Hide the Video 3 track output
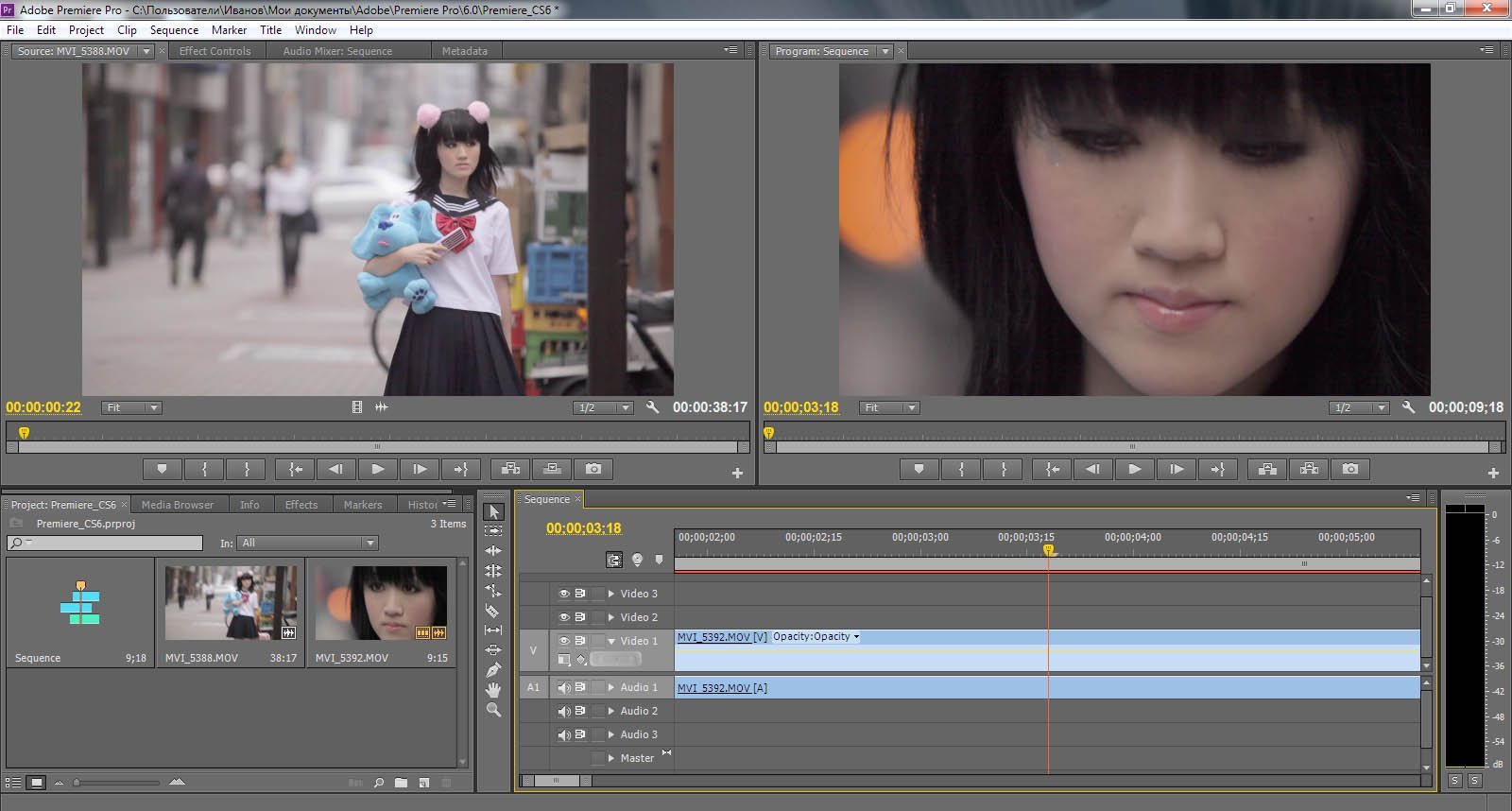 [564, 594]
